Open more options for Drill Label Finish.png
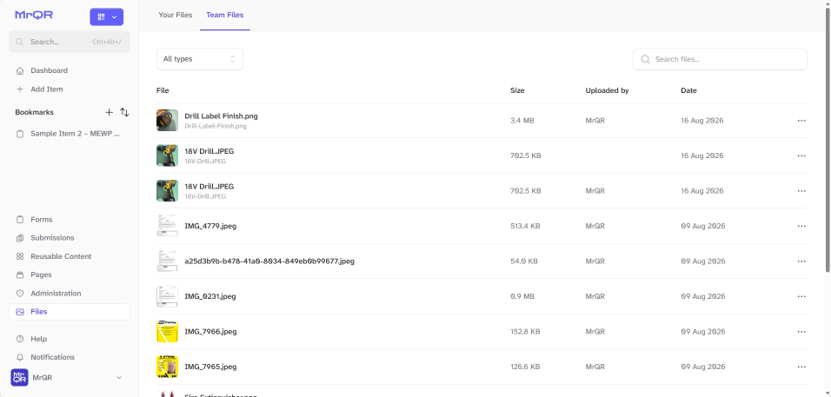This screenshot has height=397, width=831. tap(801, 120)
